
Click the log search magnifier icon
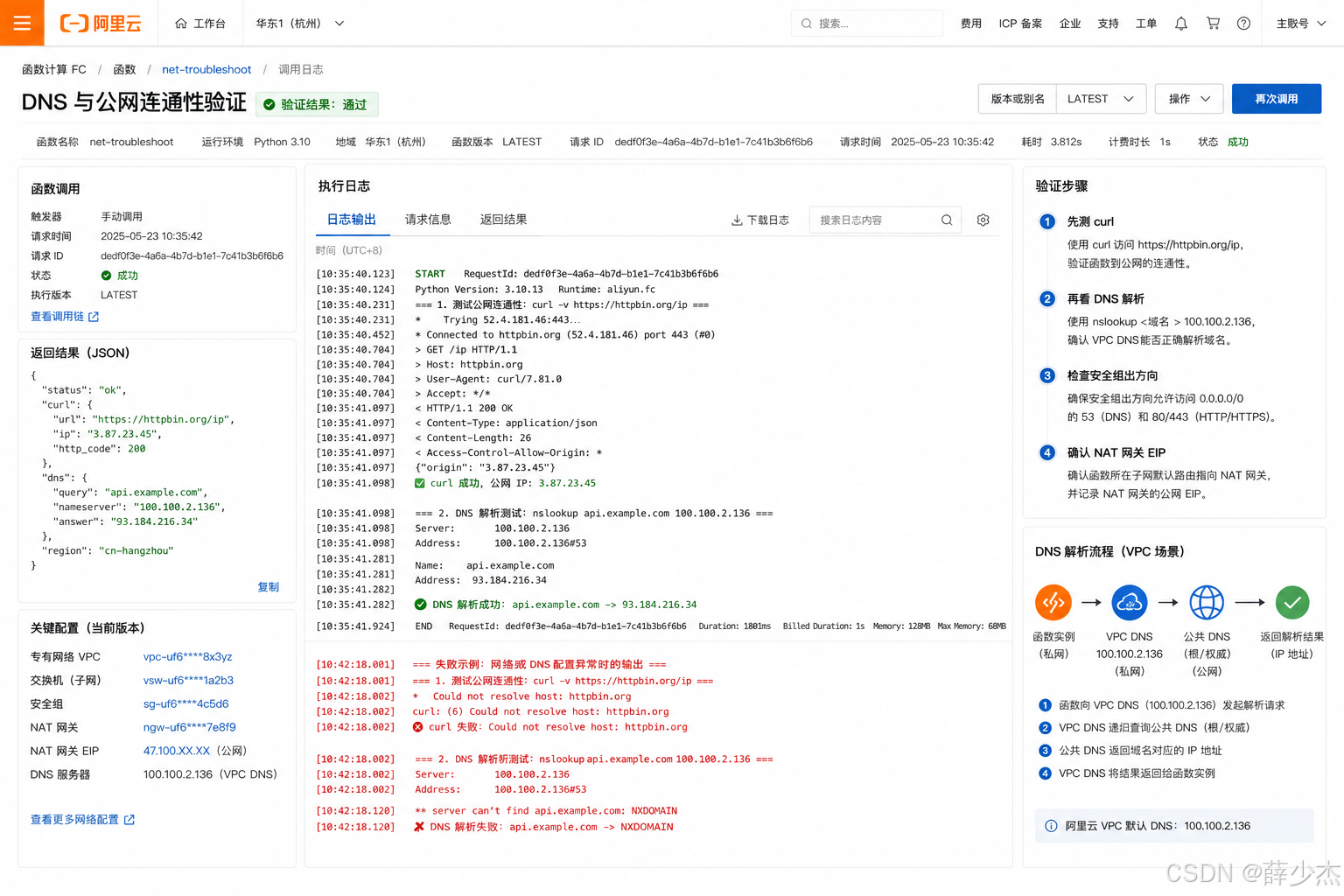click(x=947, y=220)
